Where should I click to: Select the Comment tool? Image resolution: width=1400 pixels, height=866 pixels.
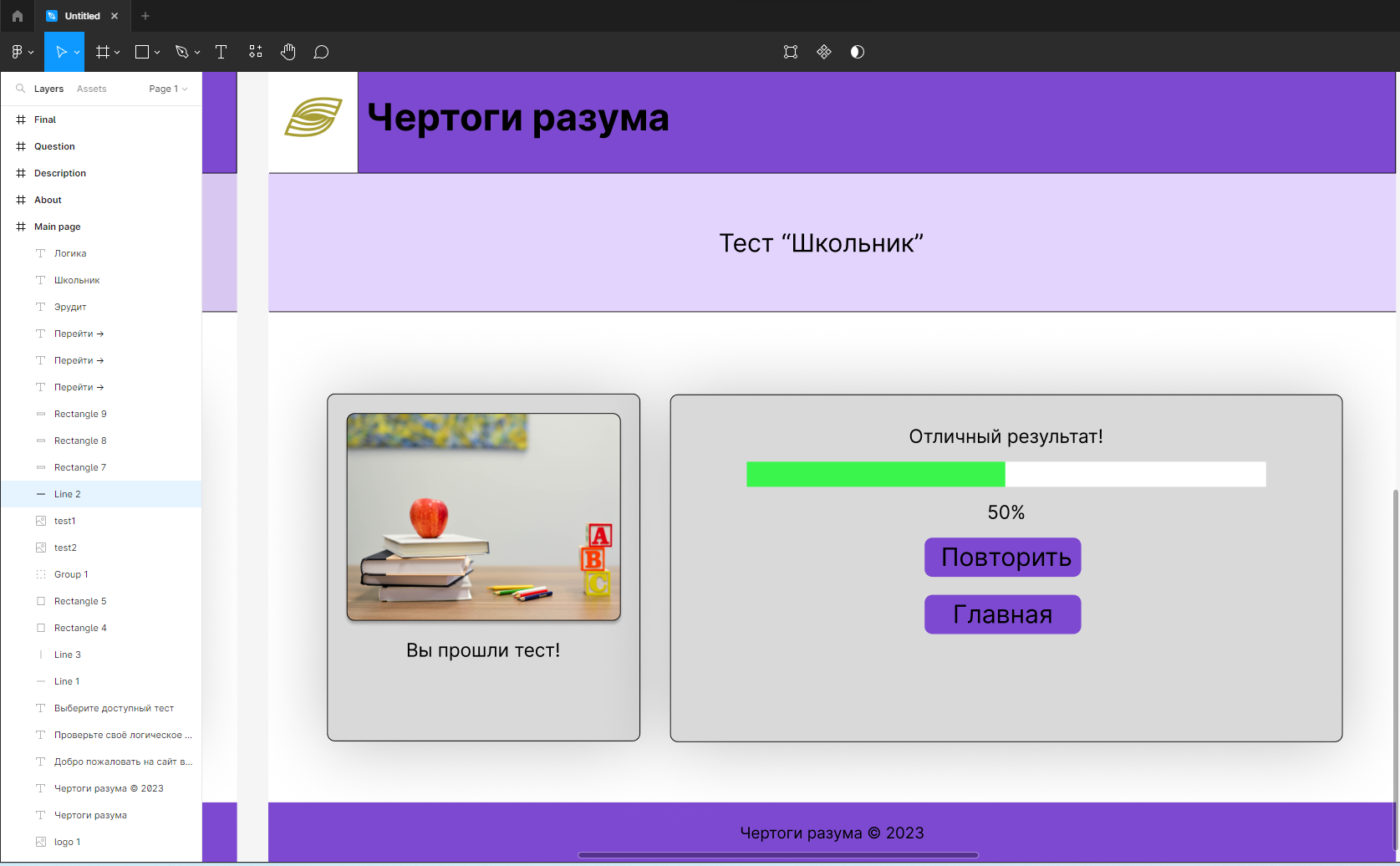pos(321,52)
